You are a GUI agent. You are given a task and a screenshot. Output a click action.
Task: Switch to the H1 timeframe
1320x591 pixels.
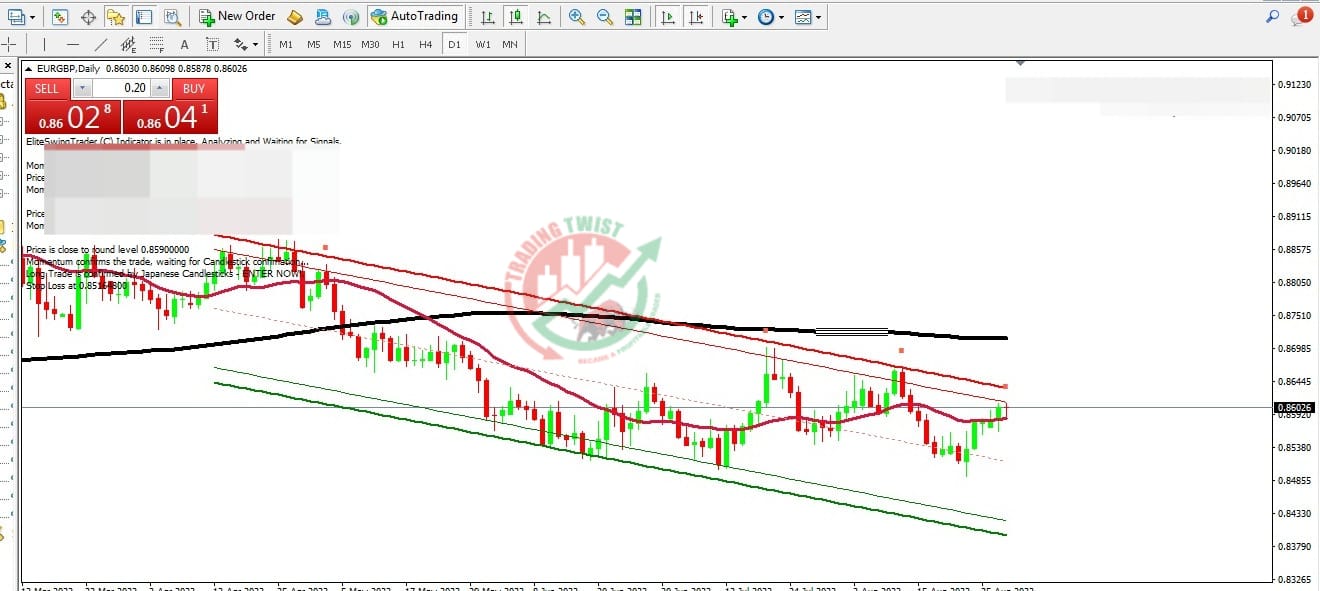click(398, 44)
